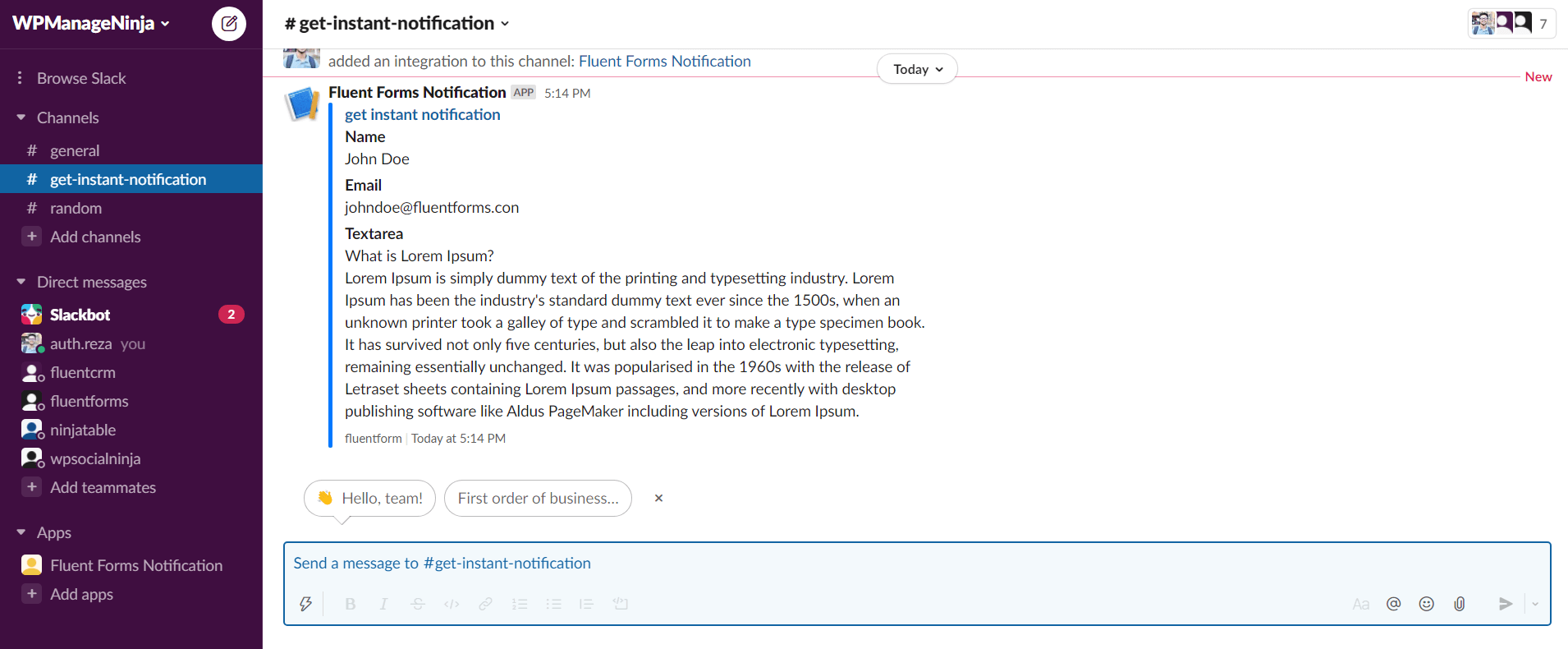The width and height of the screenshot is (1568, 649).
Task: Open Slackbot direct message
Action: point(80,314)
